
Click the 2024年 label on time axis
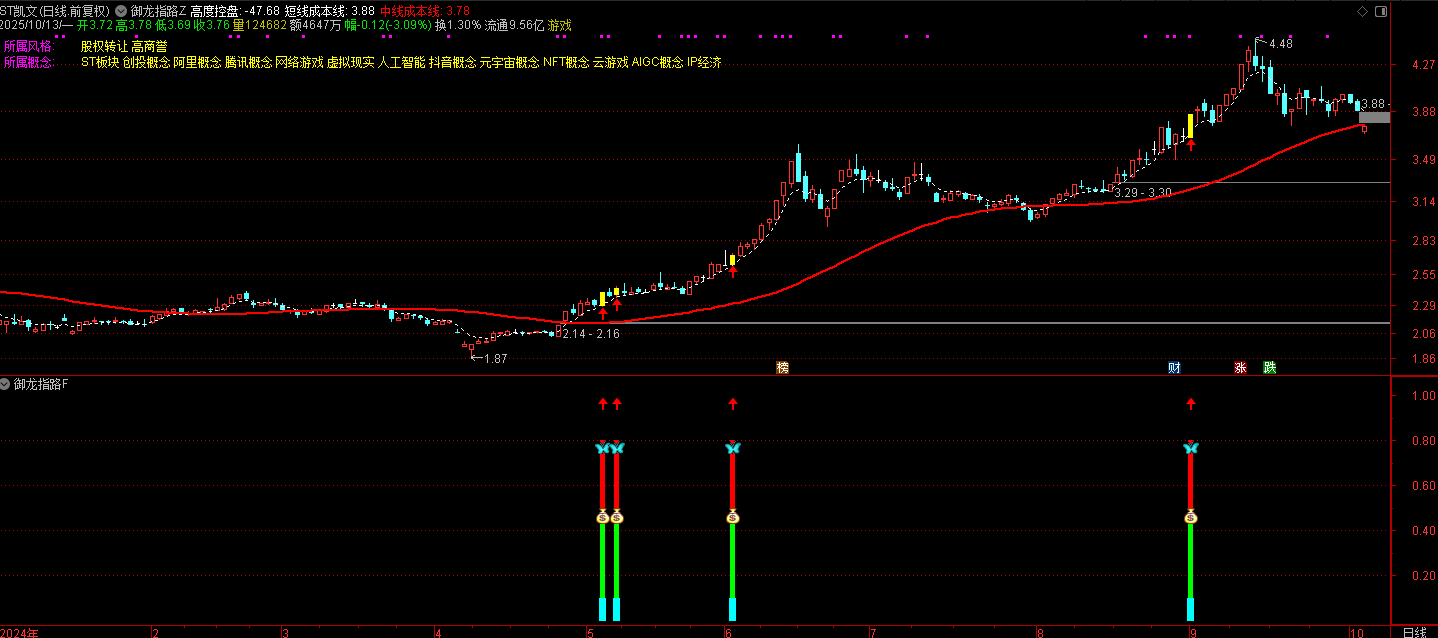(x=19, y=632)
